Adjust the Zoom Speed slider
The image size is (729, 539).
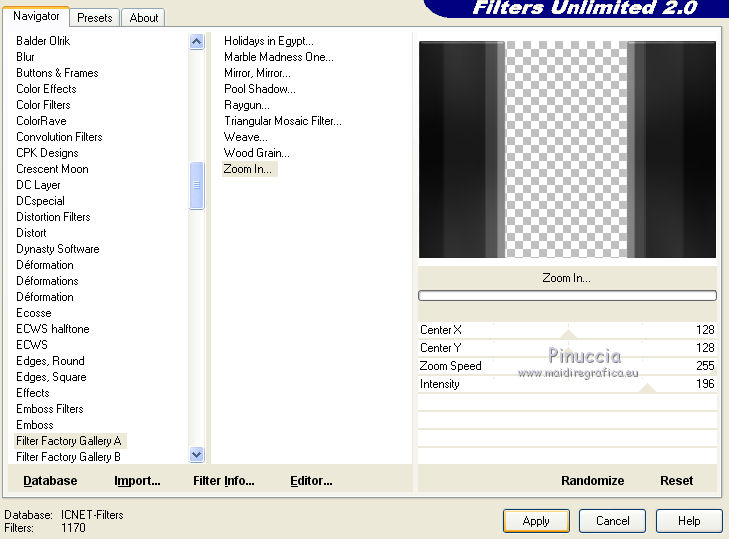pos(567,366)
